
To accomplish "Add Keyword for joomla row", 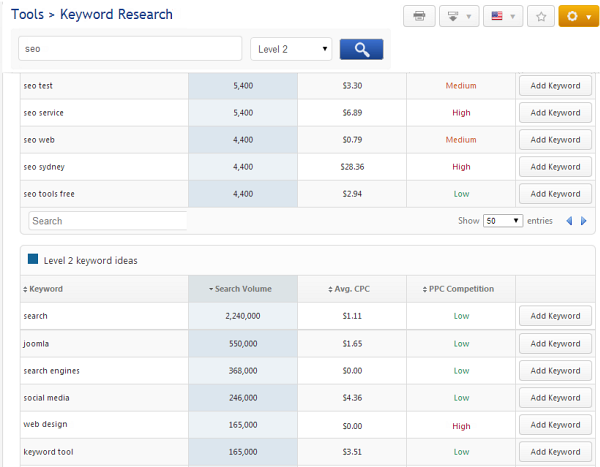I will pyautogui.click(x=555, y=344).
